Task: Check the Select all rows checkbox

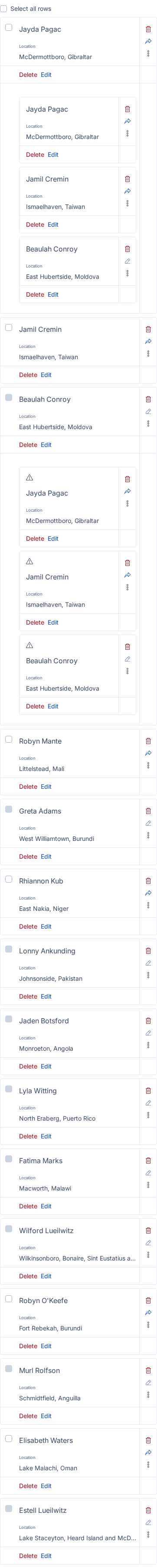Action: point(3,9)
